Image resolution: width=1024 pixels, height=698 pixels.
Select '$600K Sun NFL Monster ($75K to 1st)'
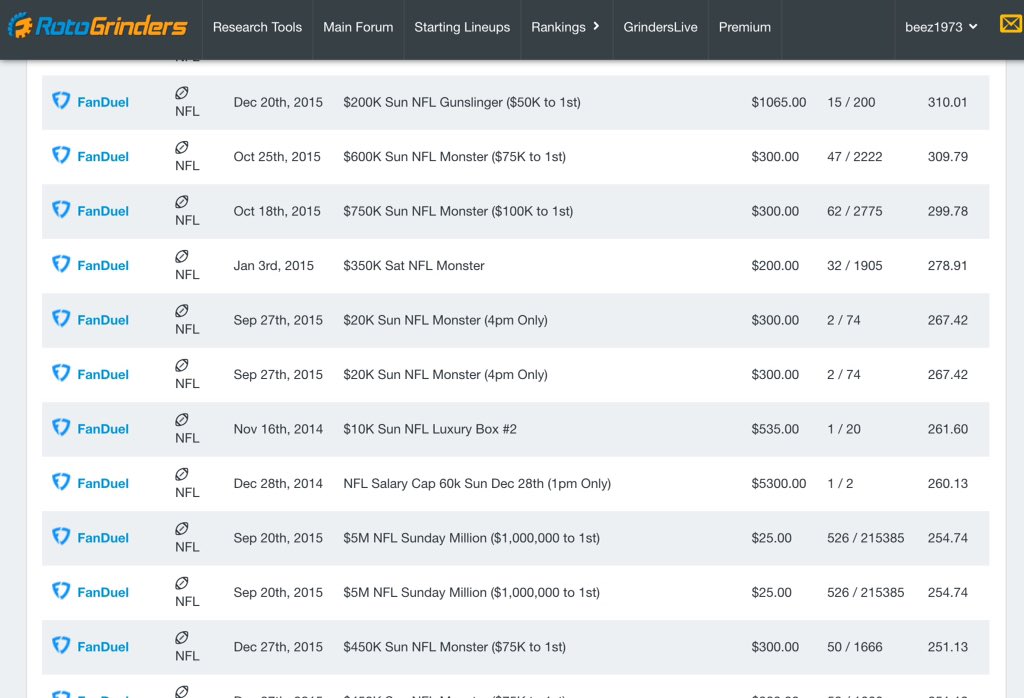pyautogui.click(x=455, y=157)
